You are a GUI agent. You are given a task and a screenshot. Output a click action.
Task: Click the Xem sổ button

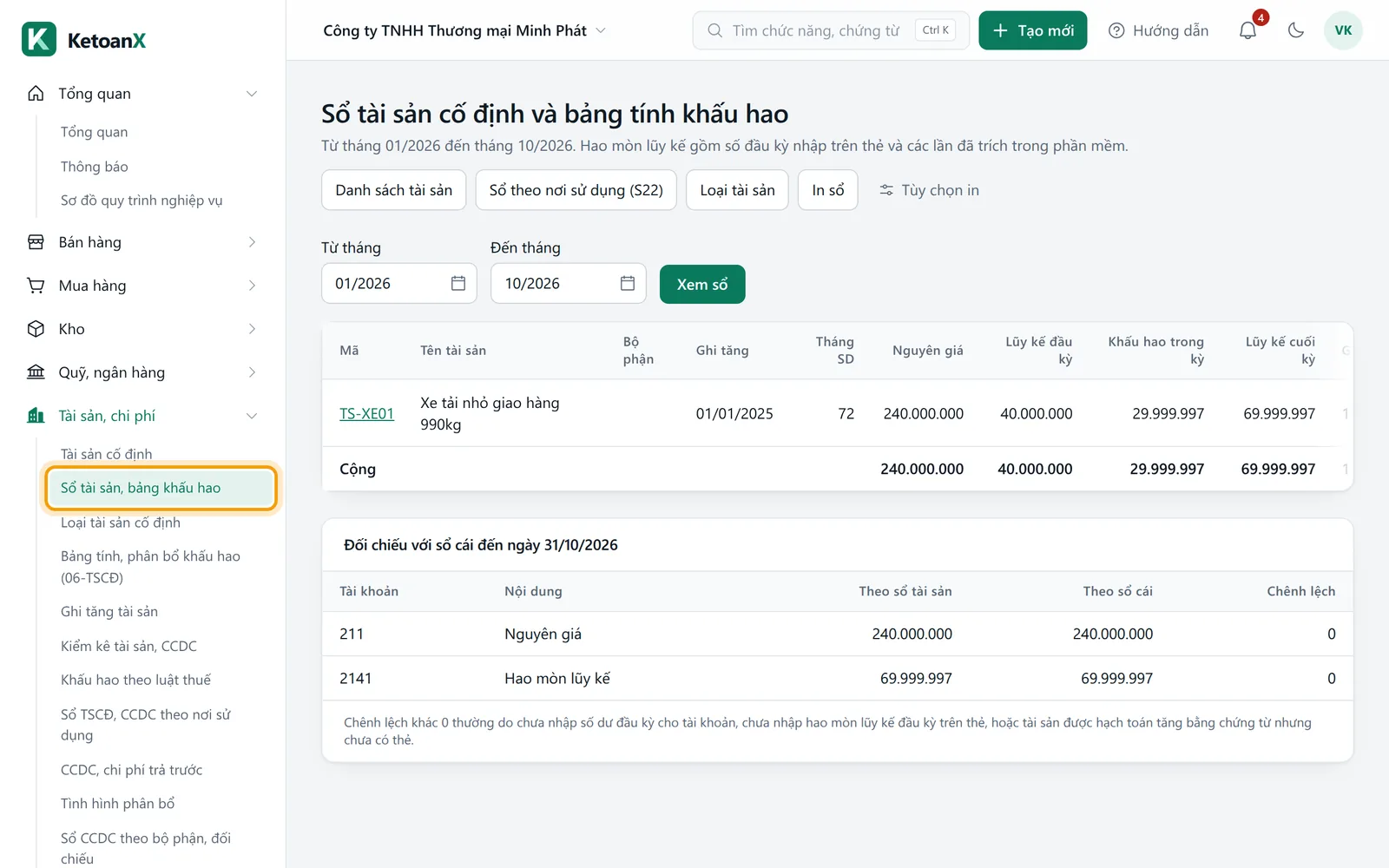(x=702, y=284)
